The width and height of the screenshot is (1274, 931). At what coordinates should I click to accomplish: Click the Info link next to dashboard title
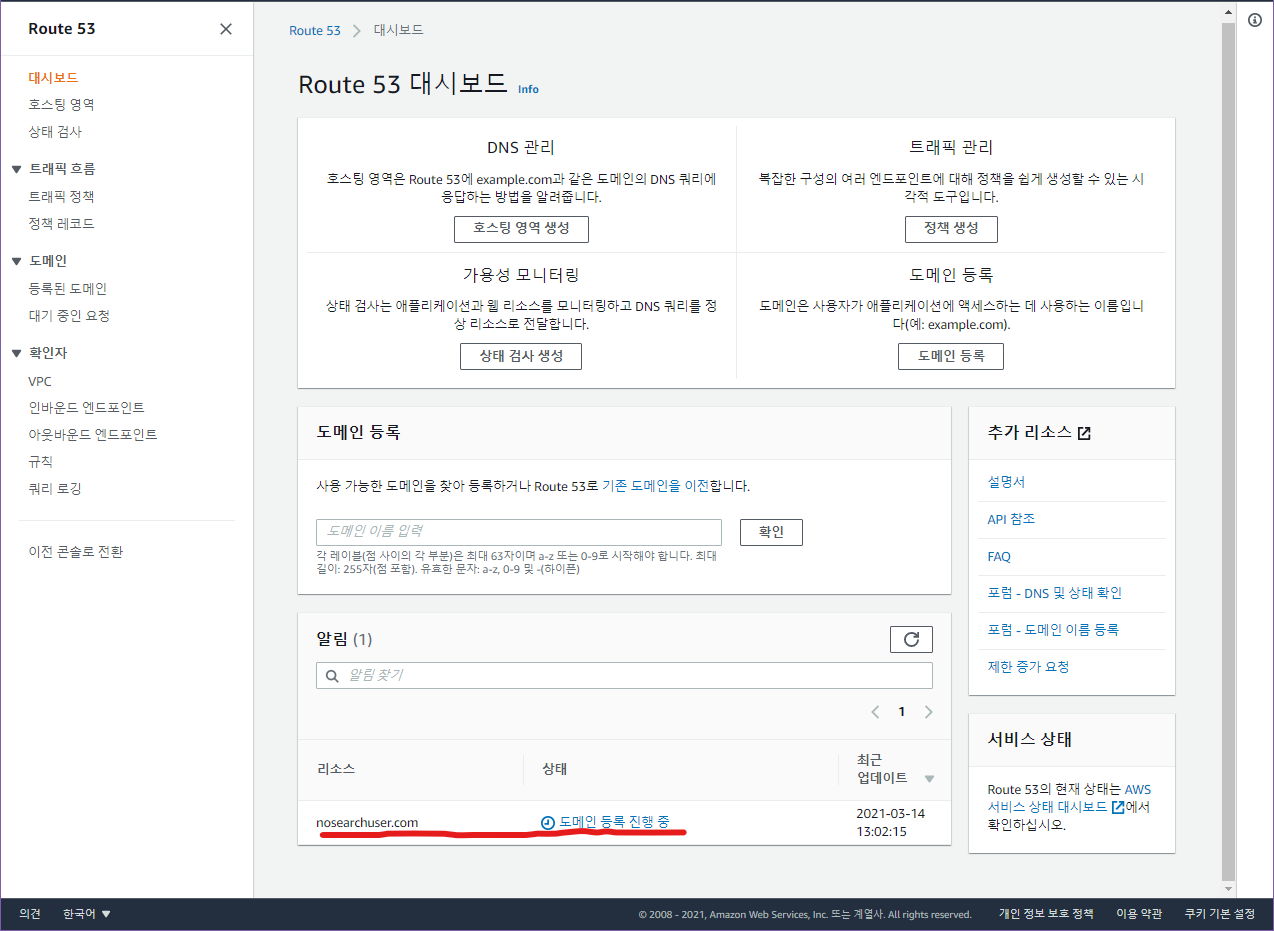[x=528, y=89]
